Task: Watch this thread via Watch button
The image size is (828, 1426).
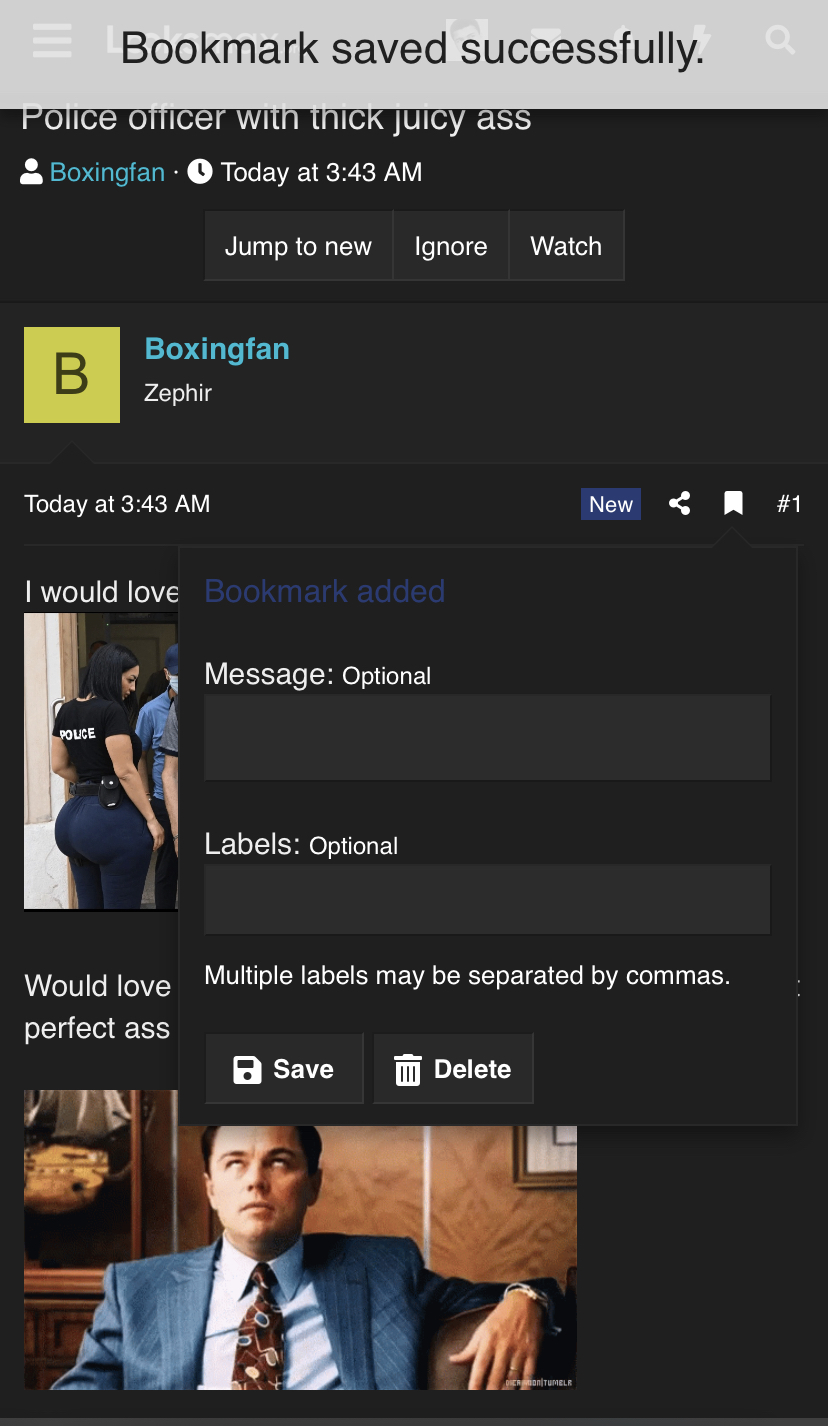Action: (x=566, y=246)
